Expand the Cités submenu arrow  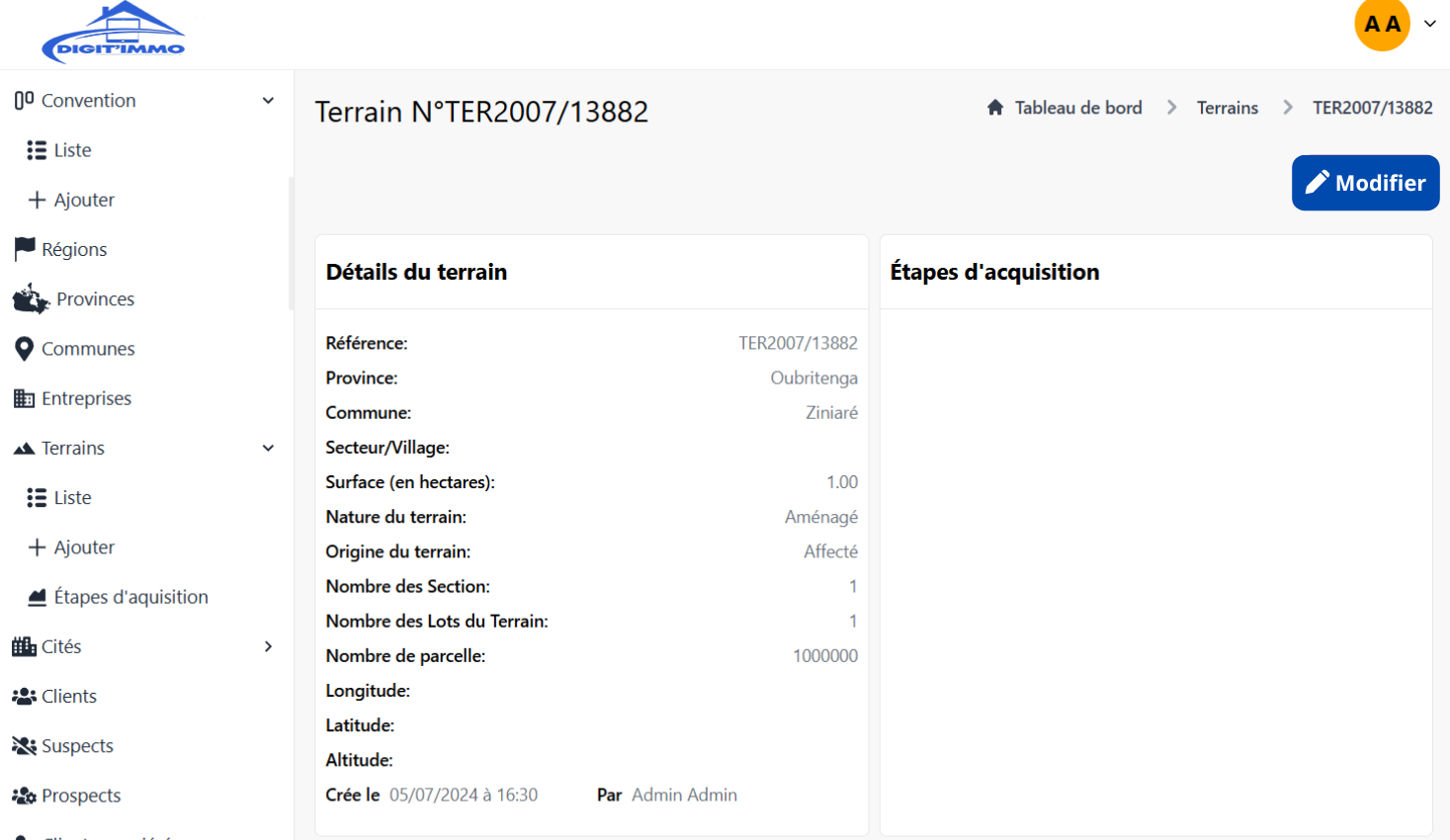[268, 646]
